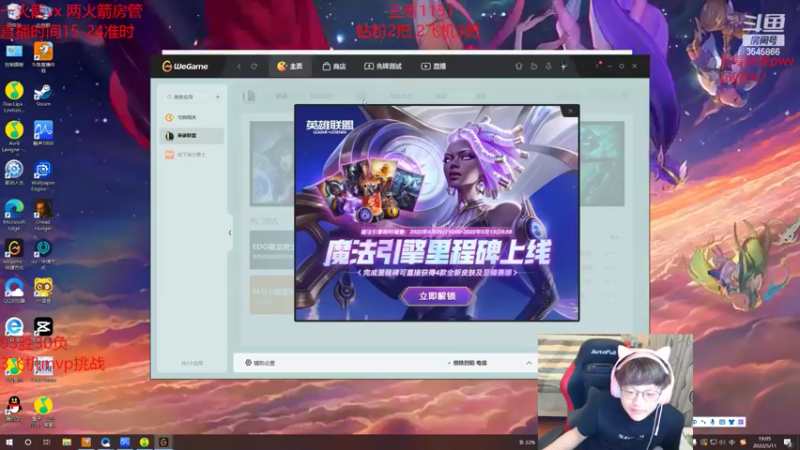Click the 魔法引擎里程碑上线 promo banner
Viewport: 800px width, 450px height.
437,253
